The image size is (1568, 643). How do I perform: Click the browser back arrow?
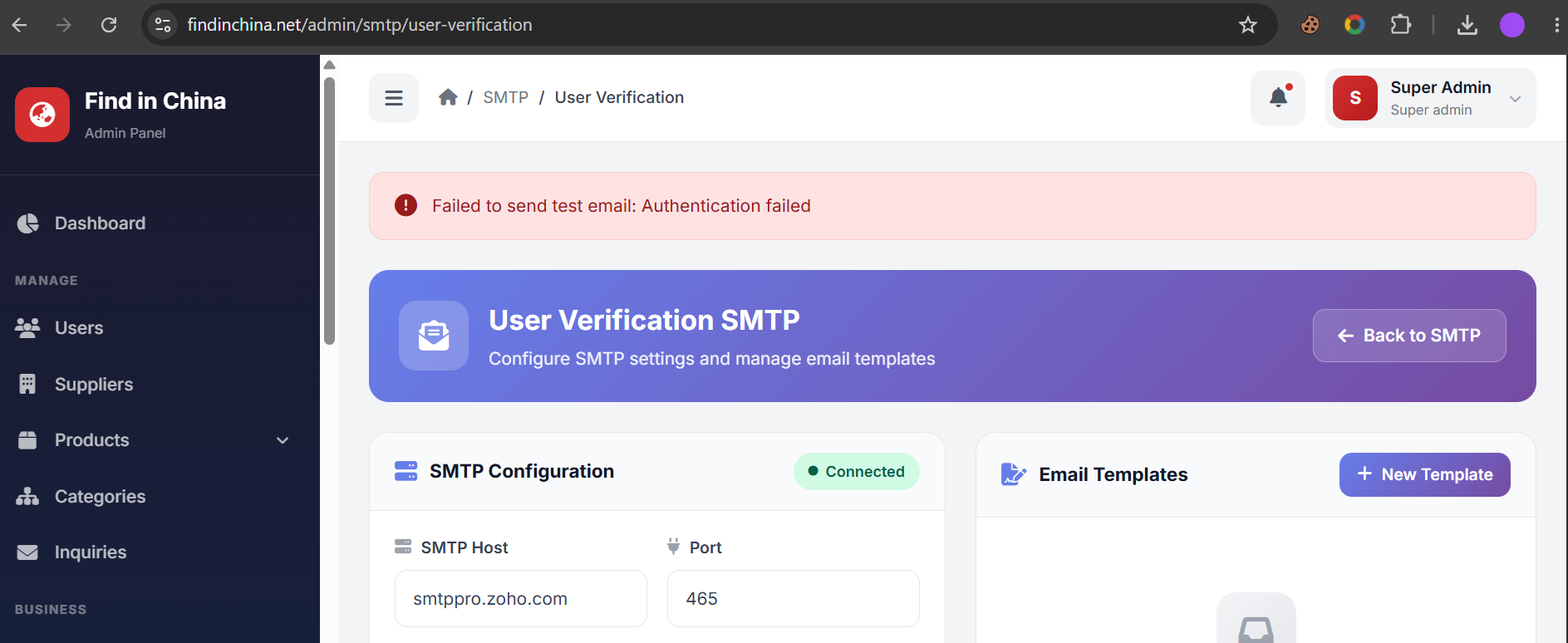[x=20, y=25]
